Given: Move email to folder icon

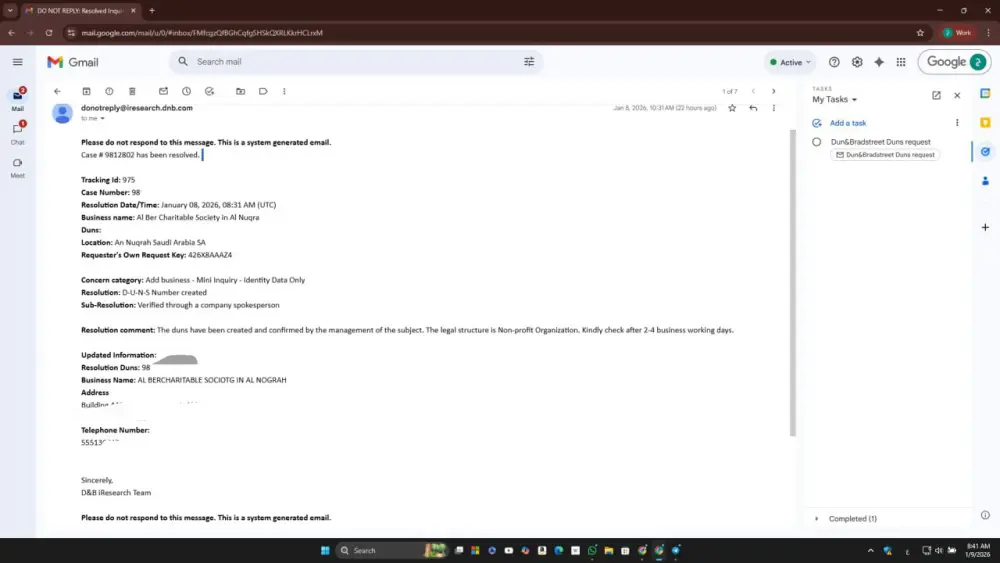Looking at the screenshot, I should pyautogui.click(x=240, y=91).
